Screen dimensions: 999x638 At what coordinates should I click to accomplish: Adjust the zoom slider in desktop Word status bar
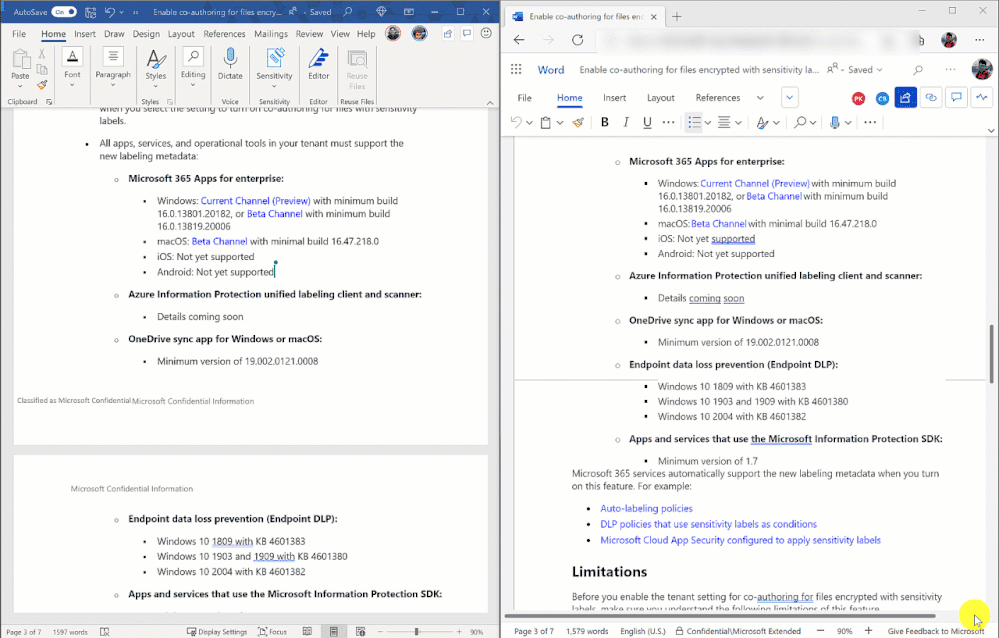417,632
